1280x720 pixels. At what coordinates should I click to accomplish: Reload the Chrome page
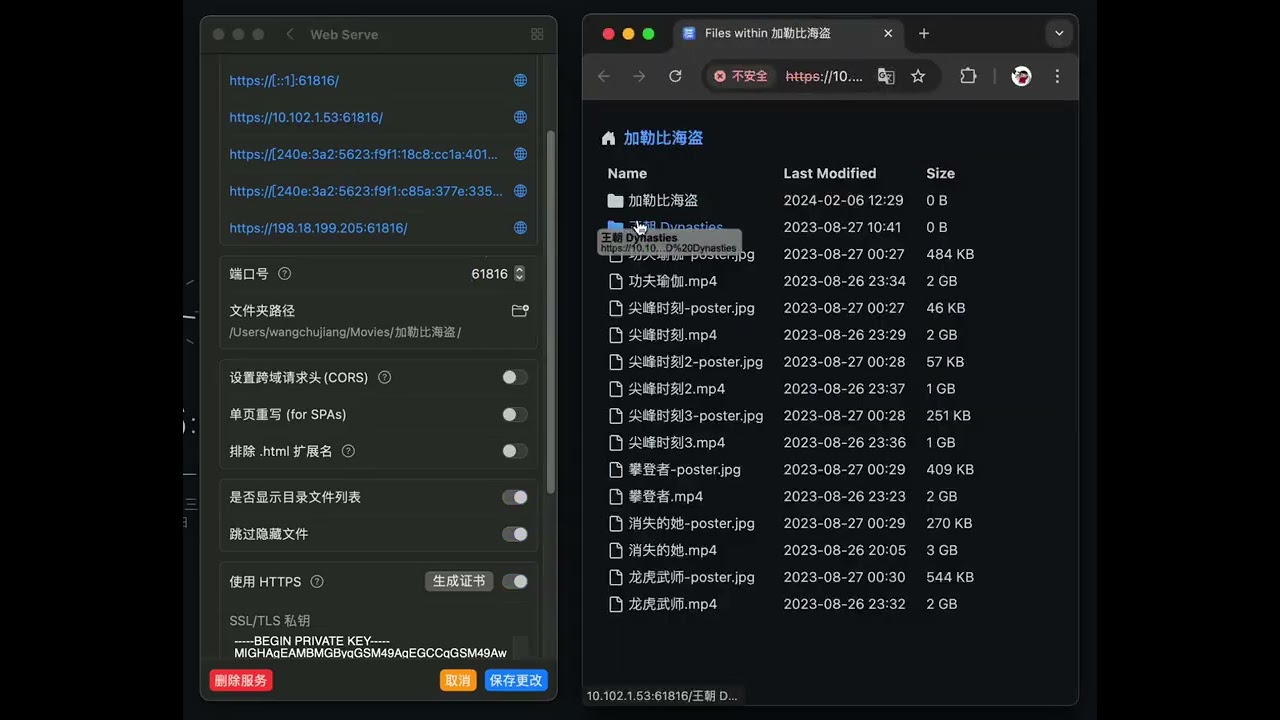(x=675, y=76)
